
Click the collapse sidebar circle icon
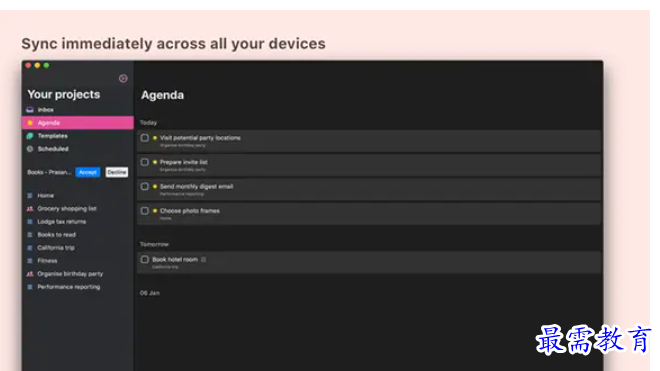(123, 78)
